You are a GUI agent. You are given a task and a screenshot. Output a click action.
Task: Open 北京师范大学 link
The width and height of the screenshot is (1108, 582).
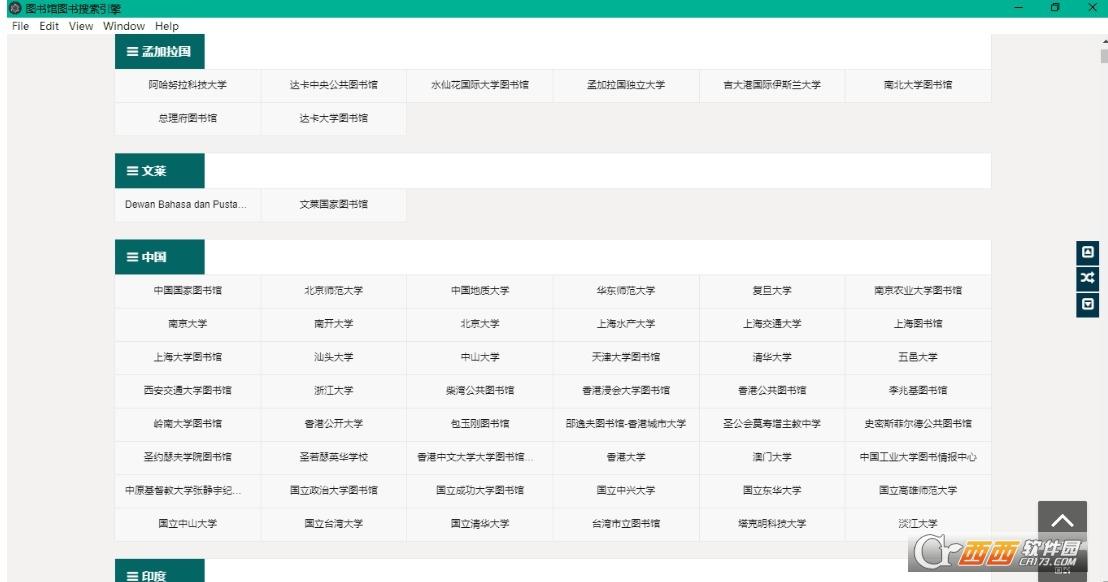(x=334, y=290)
